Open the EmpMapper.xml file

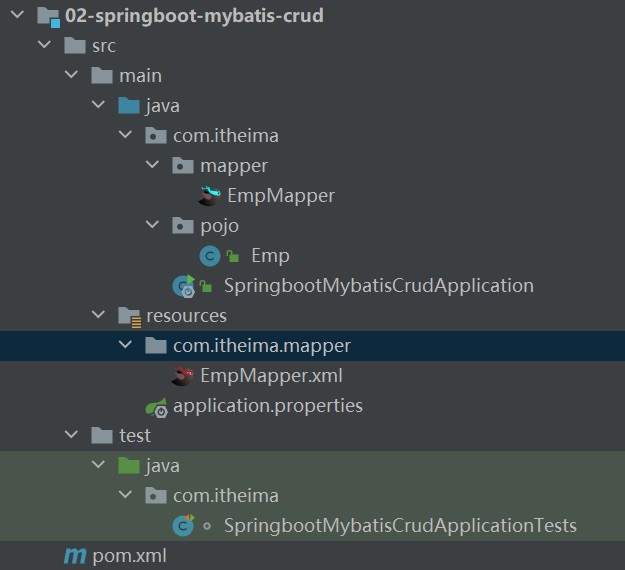tap(271, 376)
